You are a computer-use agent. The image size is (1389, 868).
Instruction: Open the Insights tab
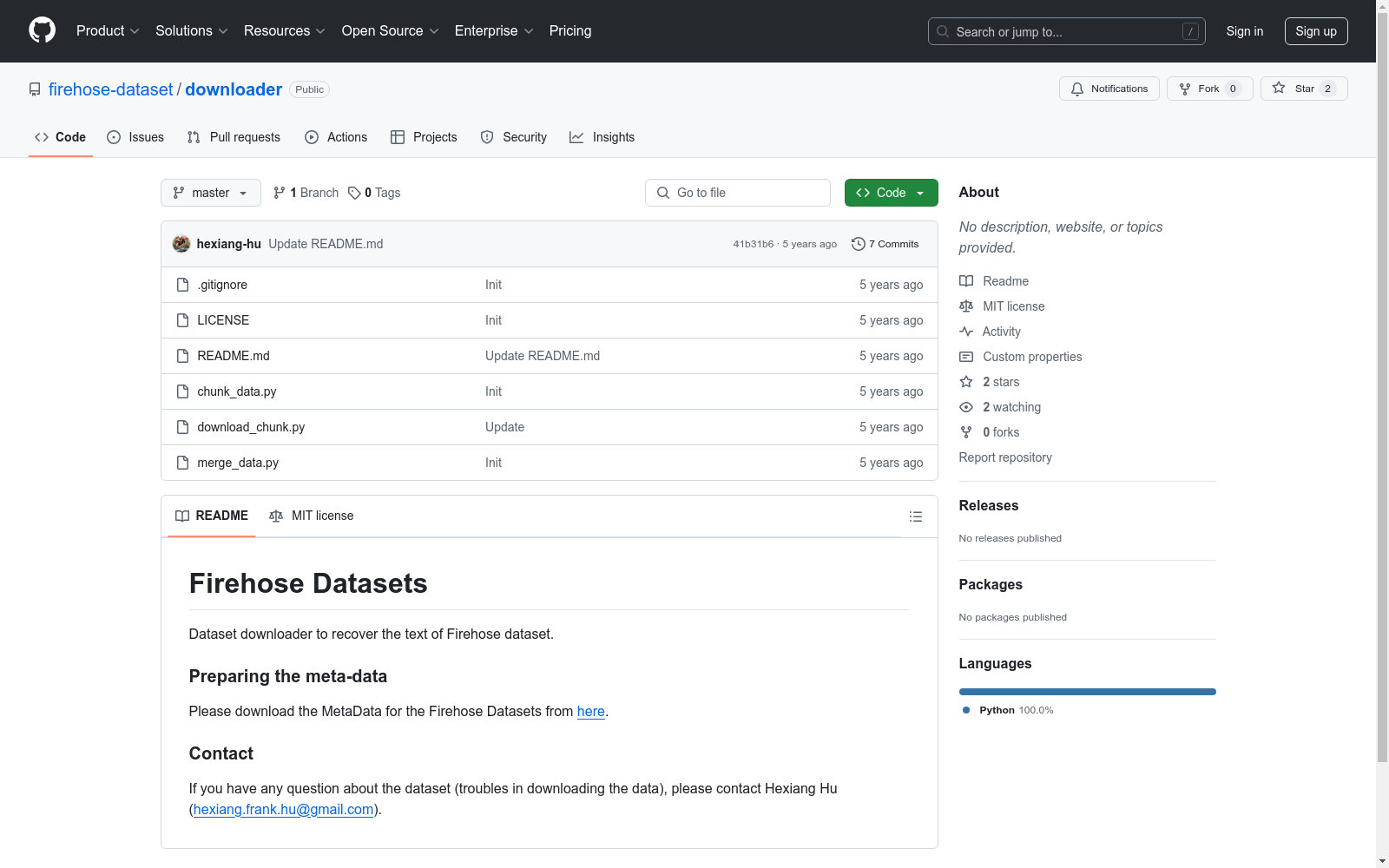click(602, 137)
